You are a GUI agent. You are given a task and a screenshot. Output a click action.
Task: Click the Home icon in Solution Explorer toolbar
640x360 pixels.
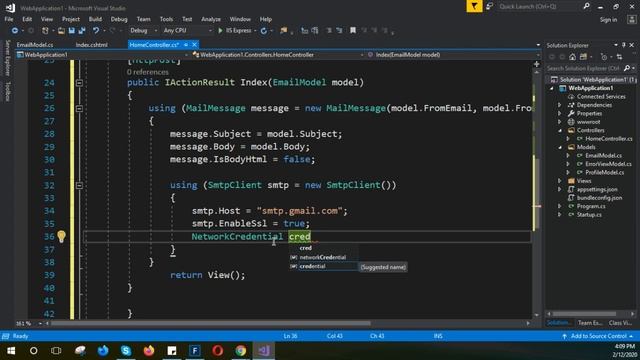[x=573, y=57]
